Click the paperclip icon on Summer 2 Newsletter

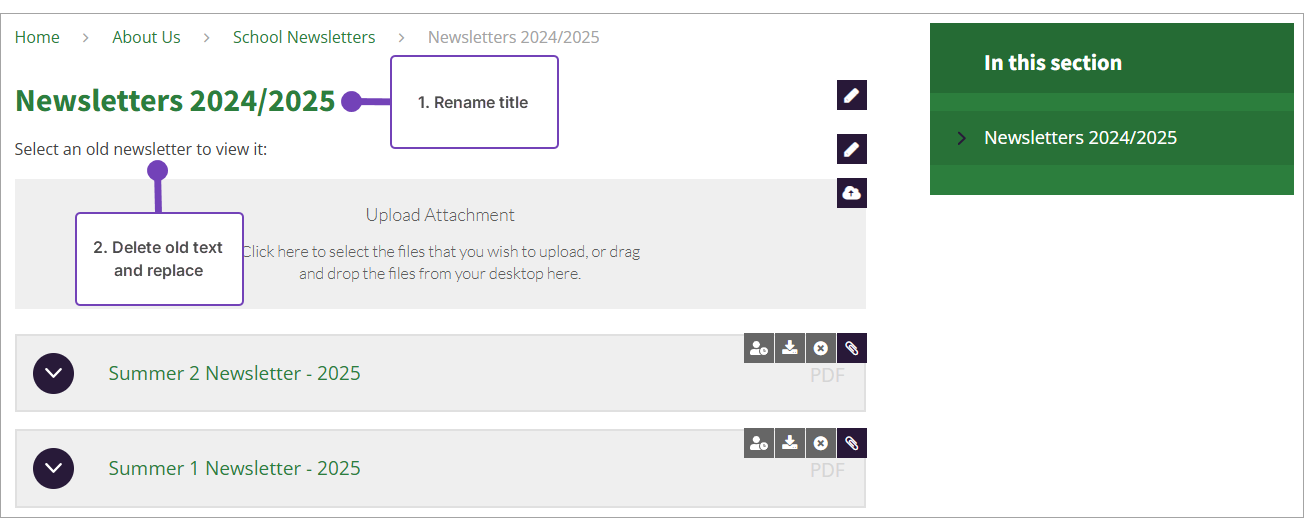click(x=852, y=348)
